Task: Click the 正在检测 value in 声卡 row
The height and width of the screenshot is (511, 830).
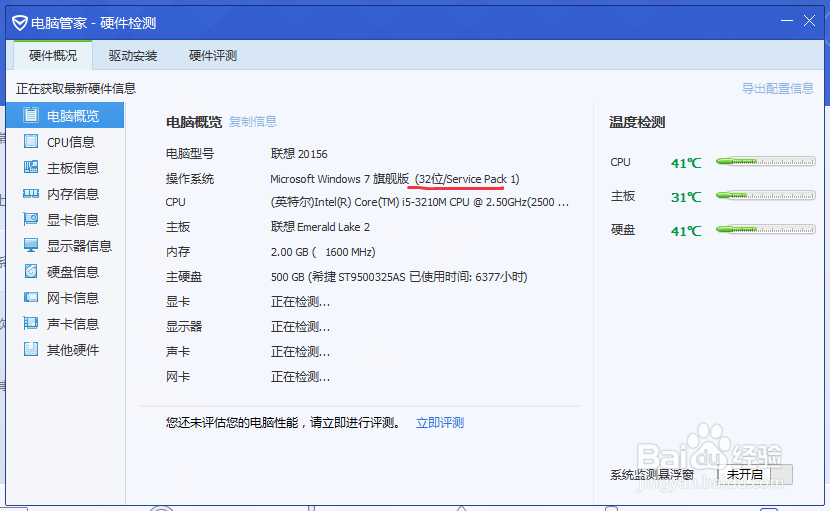Action: click(300, 352)
